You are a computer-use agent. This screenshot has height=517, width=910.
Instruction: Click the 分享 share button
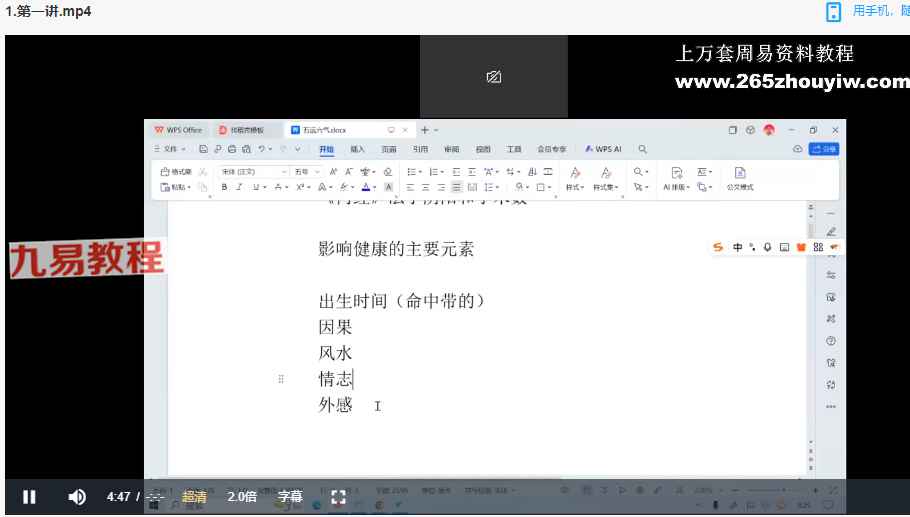click(x=824, y=149)
